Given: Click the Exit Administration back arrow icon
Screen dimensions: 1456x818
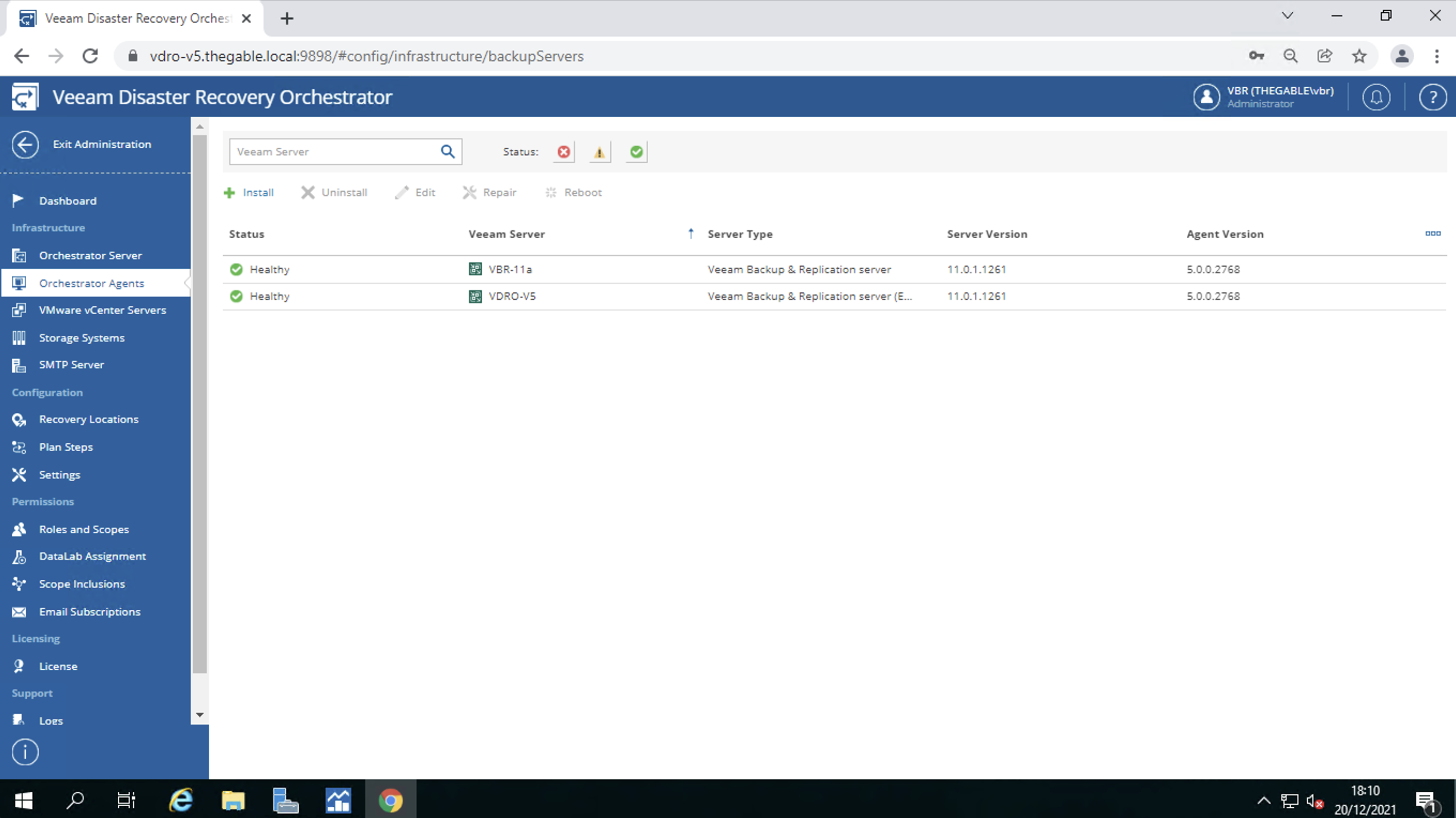Looking at the screenshot, I should [x=25, y=145].
